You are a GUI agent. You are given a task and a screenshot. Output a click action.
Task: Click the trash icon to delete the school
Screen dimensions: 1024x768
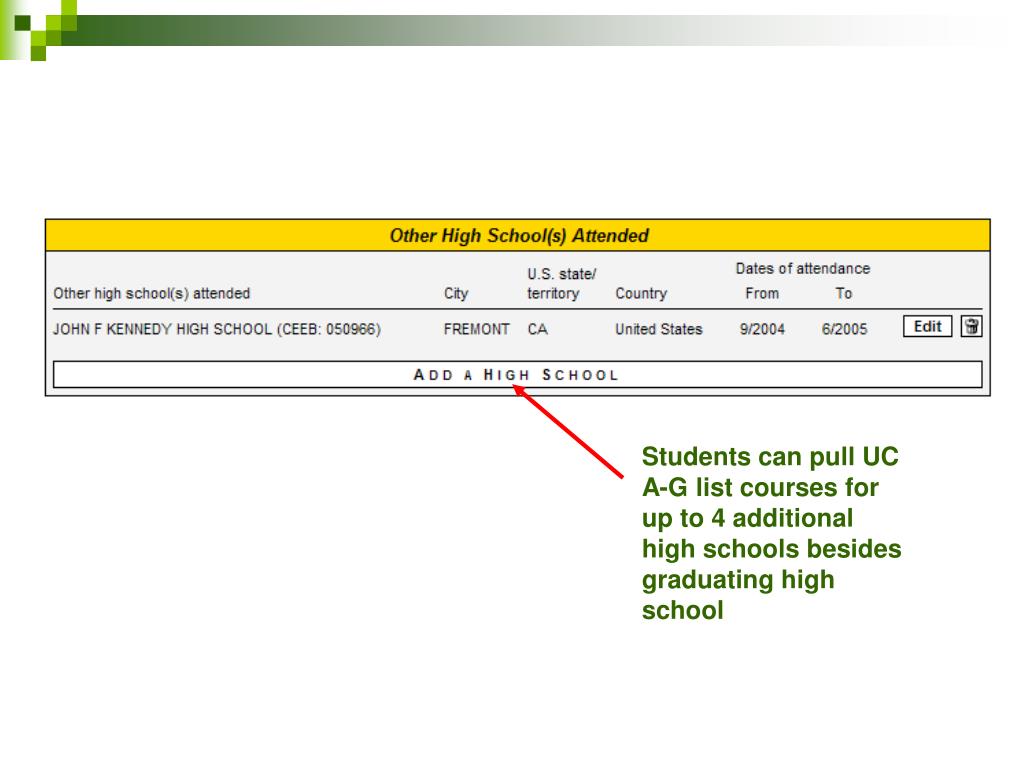point(970,326)
